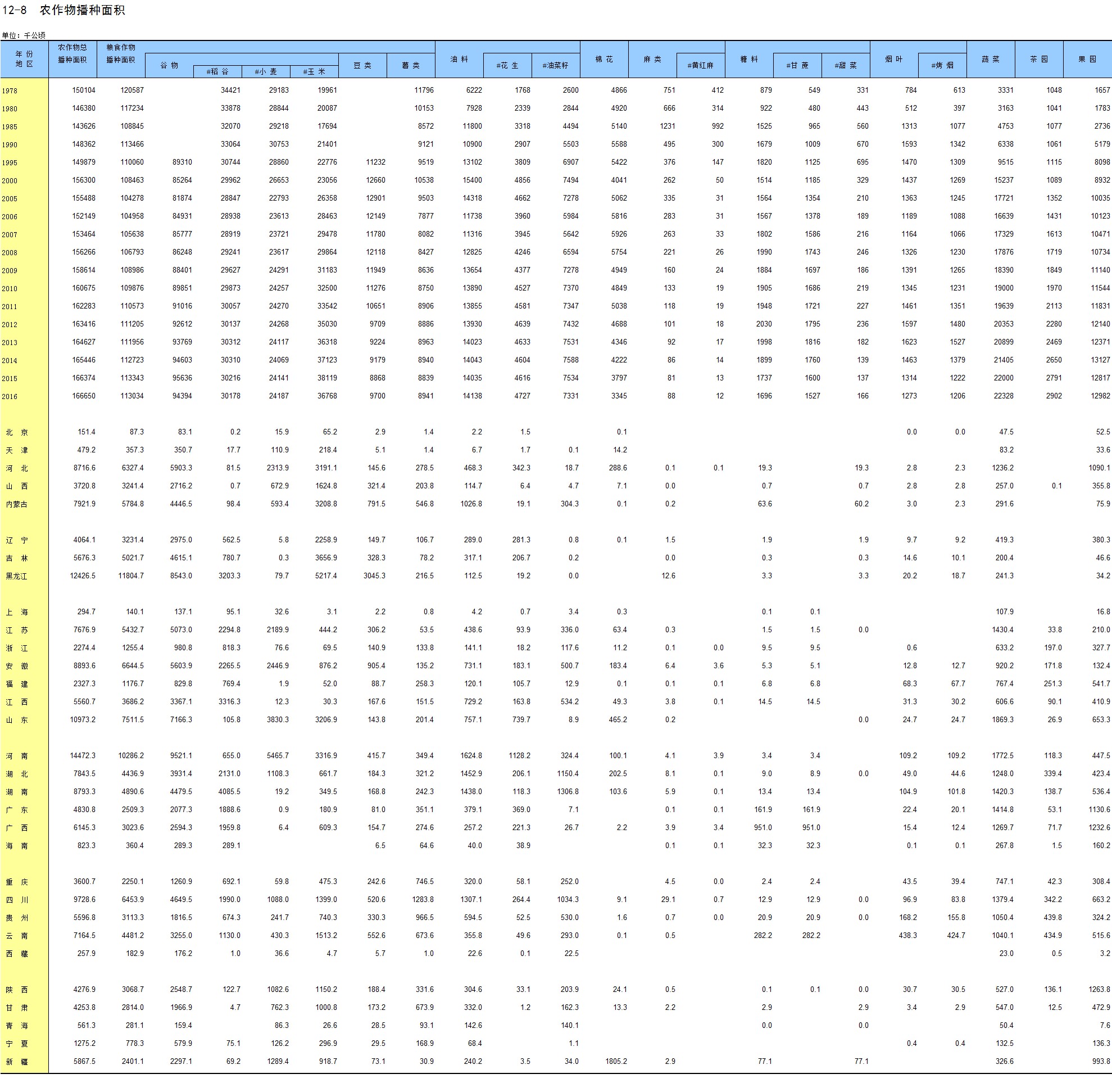Click 湖南 rapeseed value 1306.8
The image size is (1112, 1092).
[568, 791]
